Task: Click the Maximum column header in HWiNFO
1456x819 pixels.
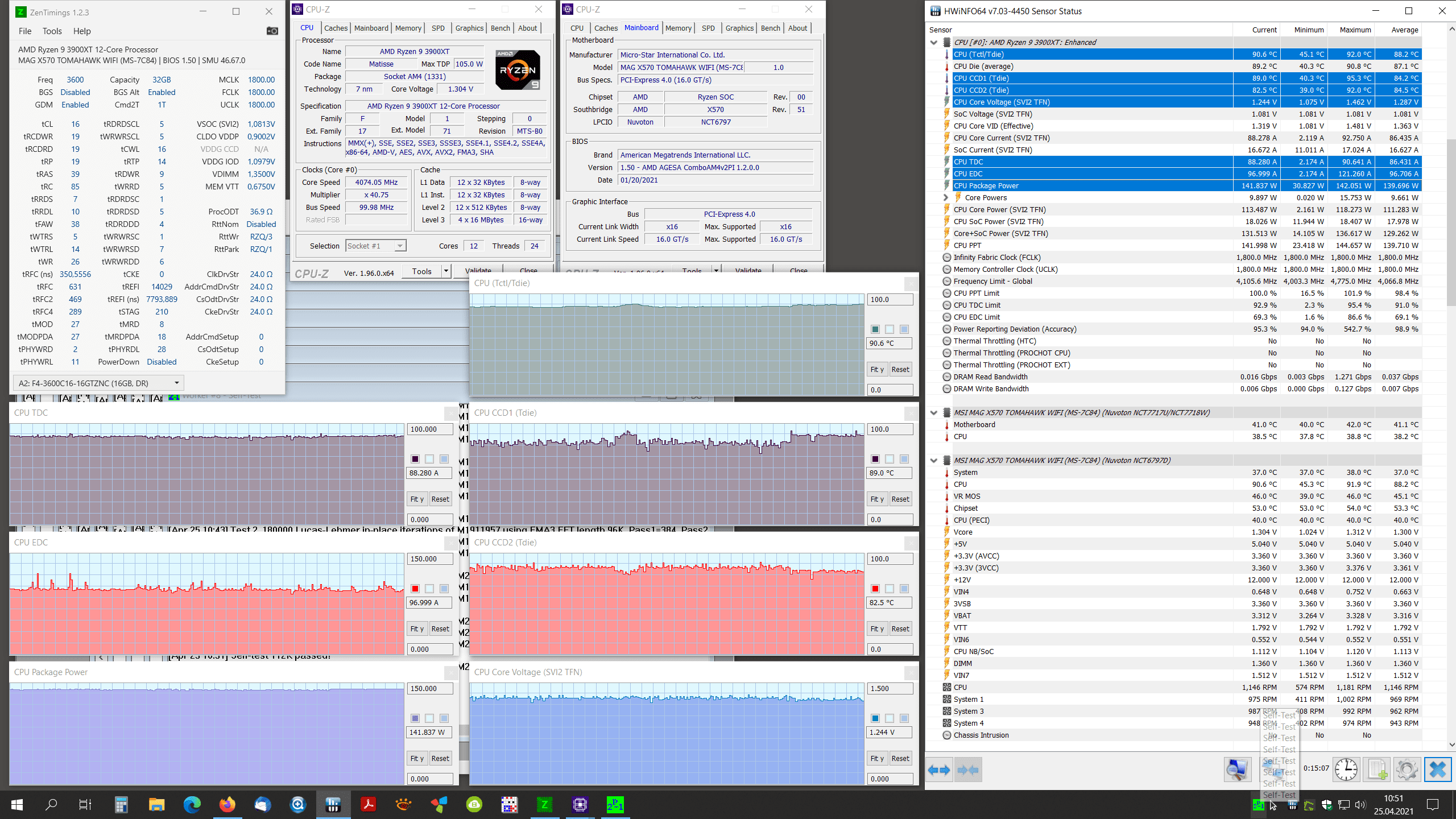Action: point(1351,30)
